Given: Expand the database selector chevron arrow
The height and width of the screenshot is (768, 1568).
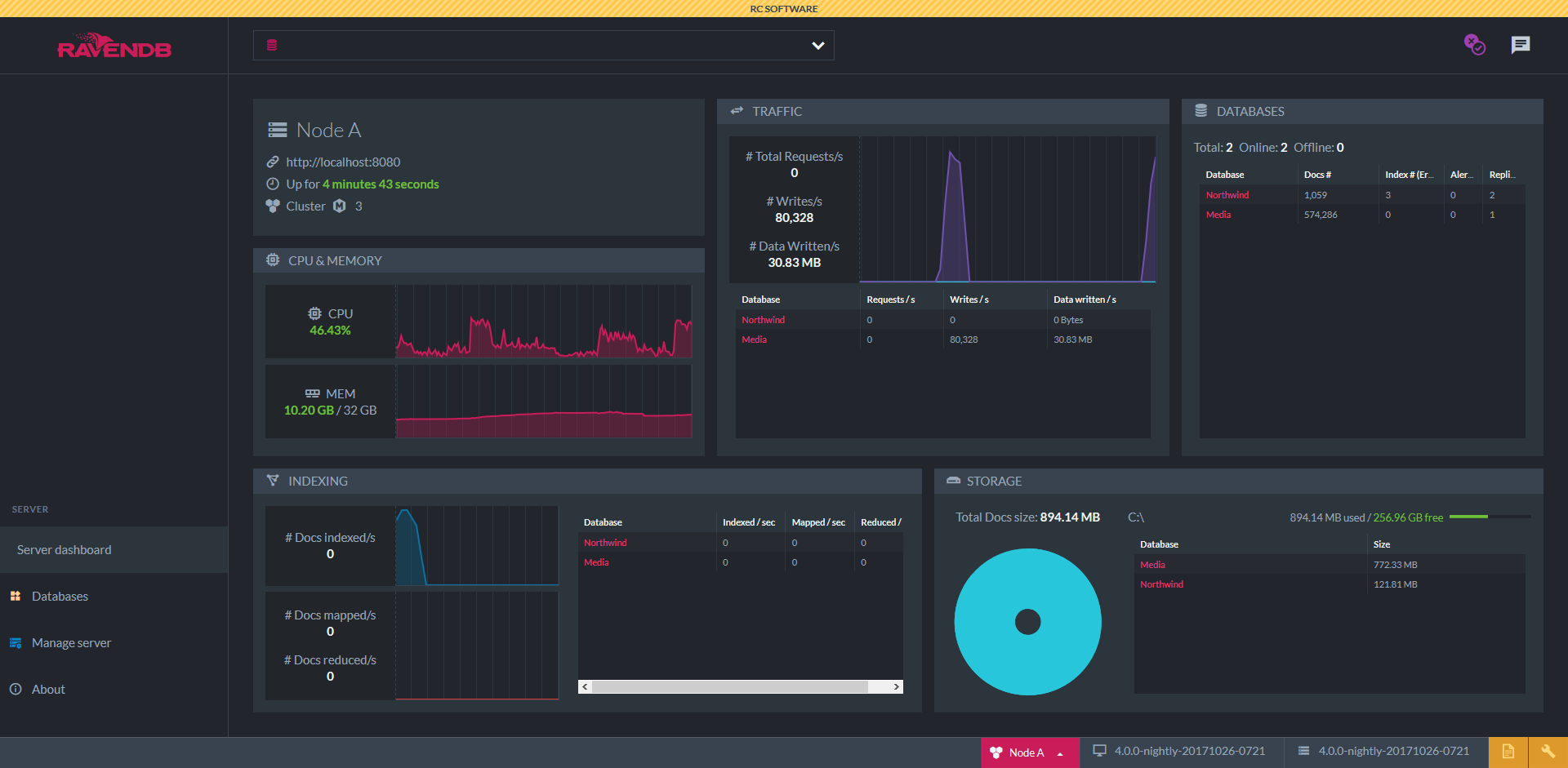Looking at the screenshot, I should (817, 46).
